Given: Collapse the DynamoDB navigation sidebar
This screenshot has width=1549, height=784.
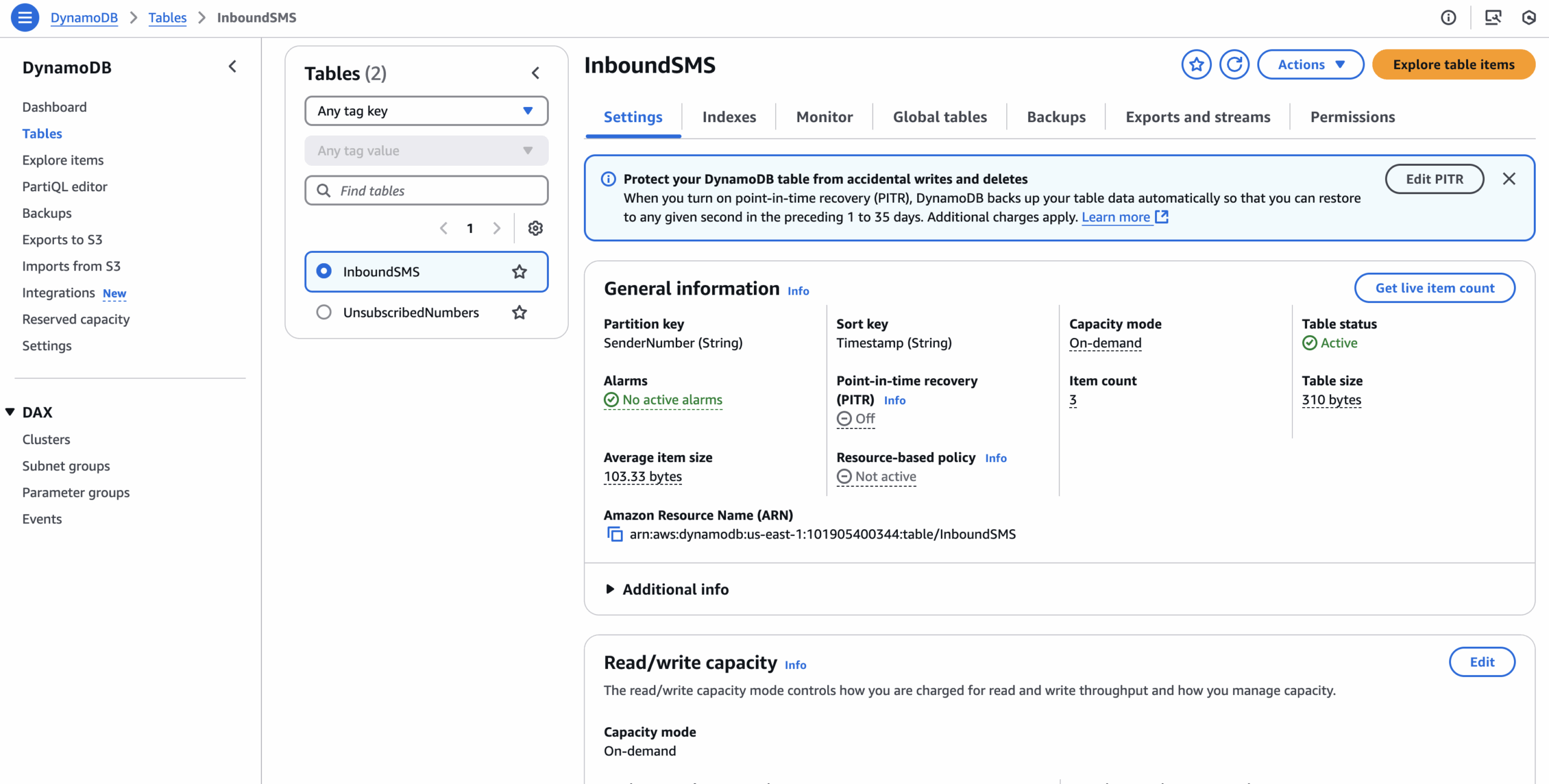Looking at the screenshot, I should click(232, 67).
